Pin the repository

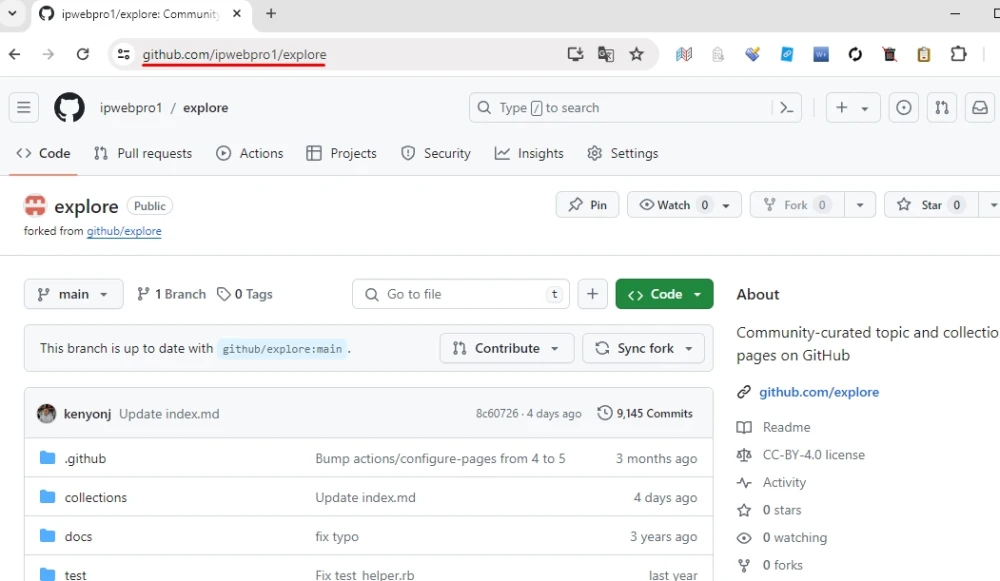[x=587, y=204]
